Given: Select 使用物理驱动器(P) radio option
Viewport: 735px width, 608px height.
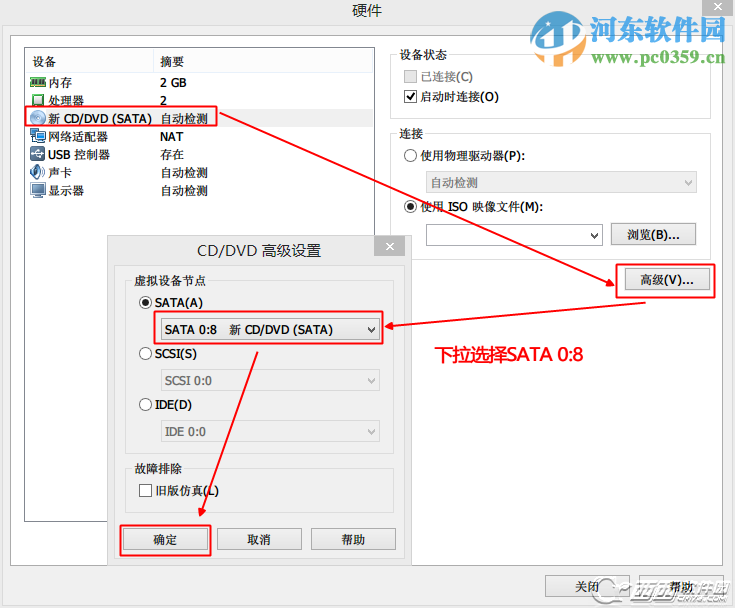Looking at the screenshot, I should (x=410, y=155).
